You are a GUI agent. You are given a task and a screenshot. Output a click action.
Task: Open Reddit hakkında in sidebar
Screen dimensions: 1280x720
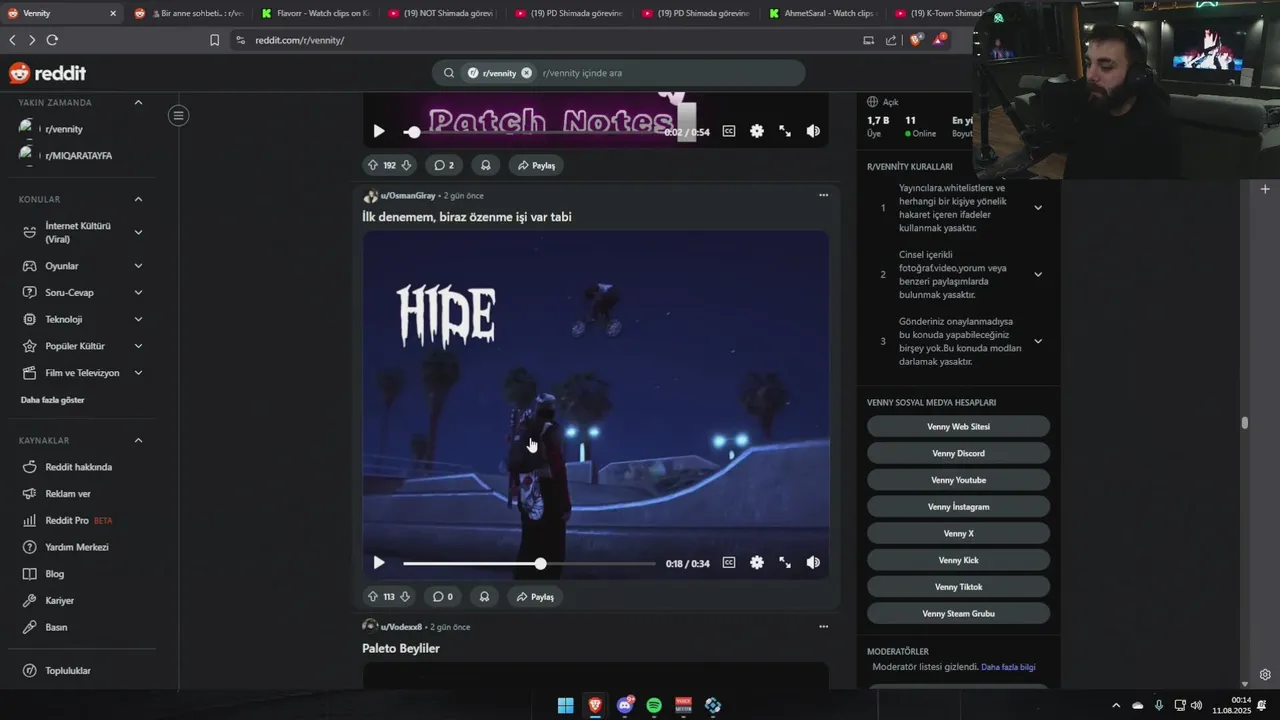pyautogui.click(x=79, y=467)
